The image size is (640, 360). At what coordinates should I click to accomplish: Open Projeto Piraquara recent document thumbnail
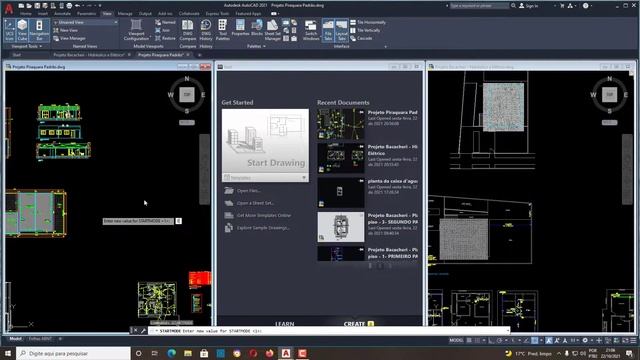[x=341, y=124]
